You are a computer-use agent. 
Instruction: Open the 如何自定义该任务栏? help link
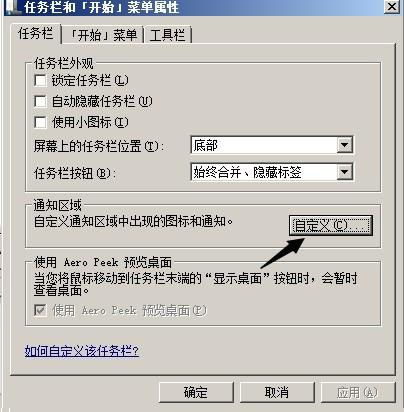(x=82, y=351)
